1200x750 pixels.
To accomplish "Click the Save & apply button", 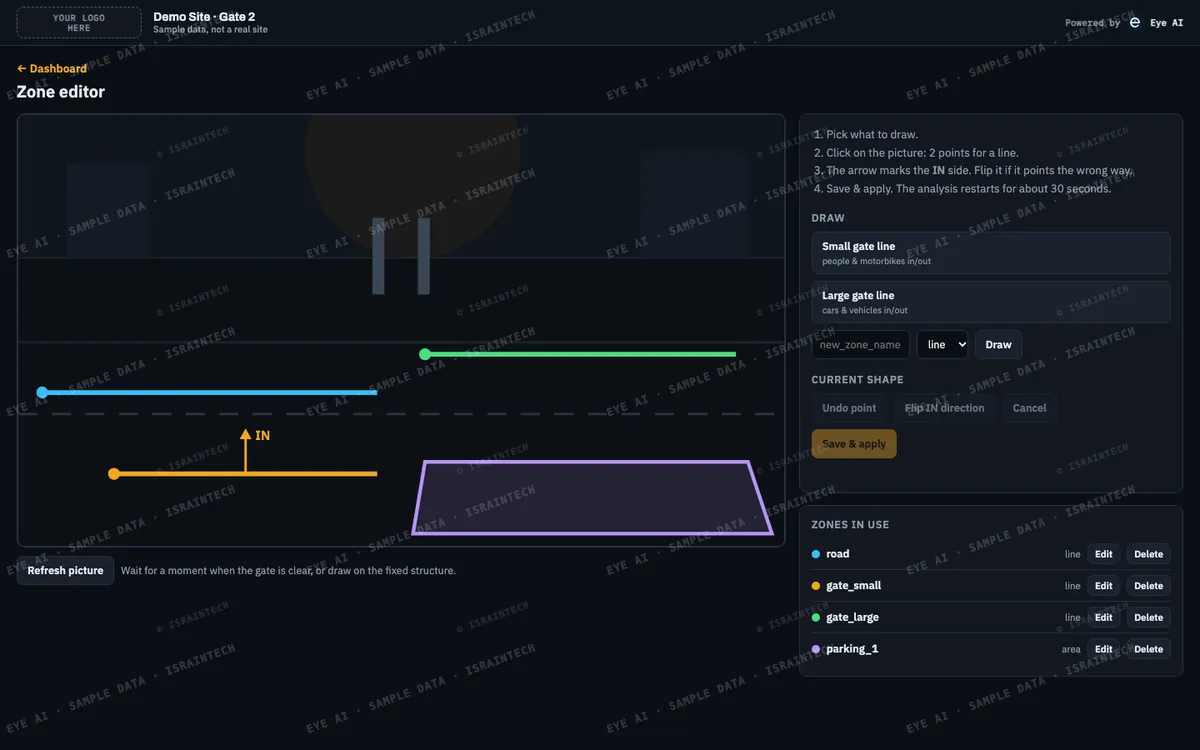I will (x=854, y=444).
